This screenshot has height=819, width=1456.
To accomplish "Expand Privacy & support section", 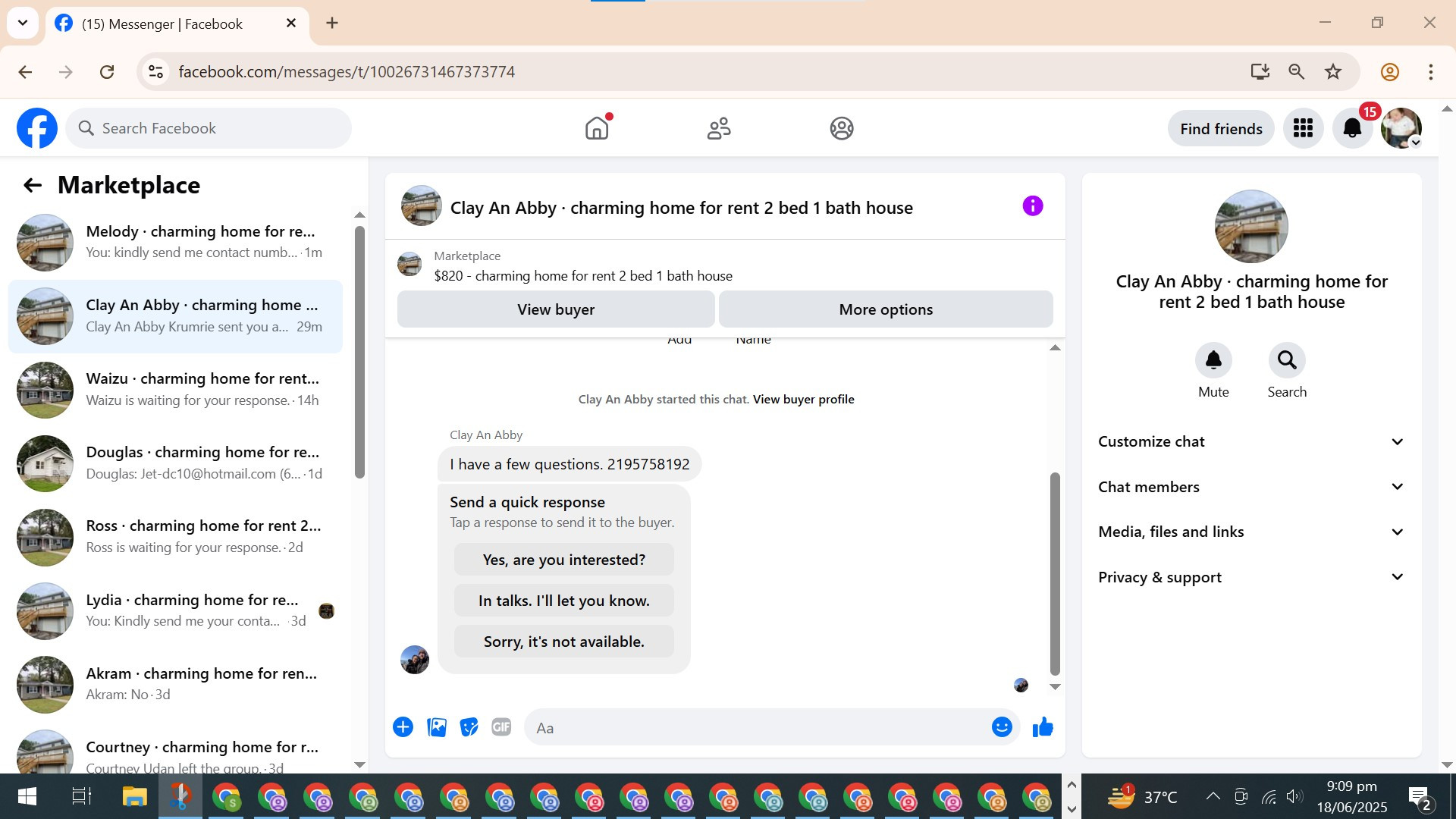I will (1251, 577).
